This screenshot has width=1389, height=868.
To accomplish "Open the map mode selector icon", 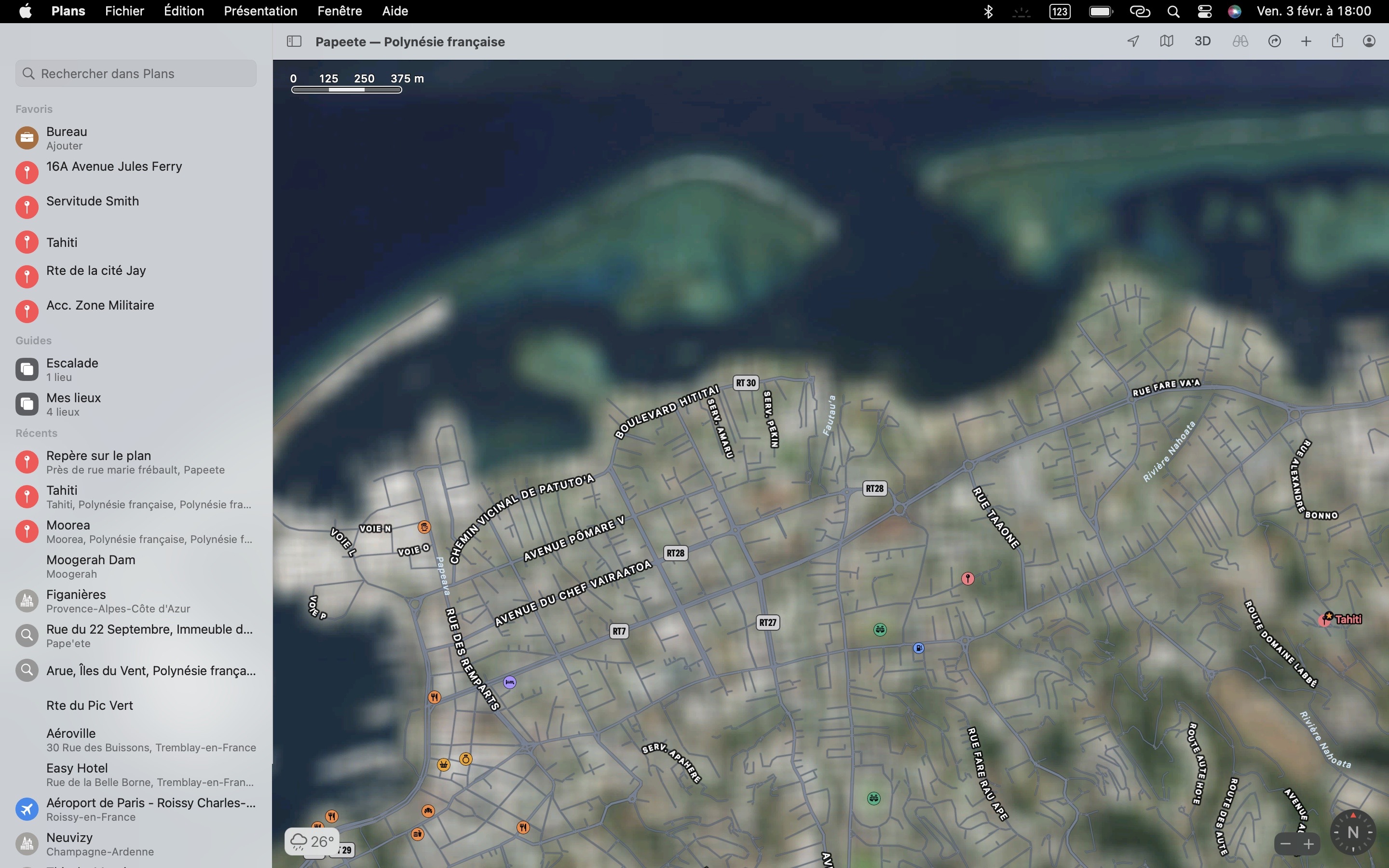I will [1166, 41].
